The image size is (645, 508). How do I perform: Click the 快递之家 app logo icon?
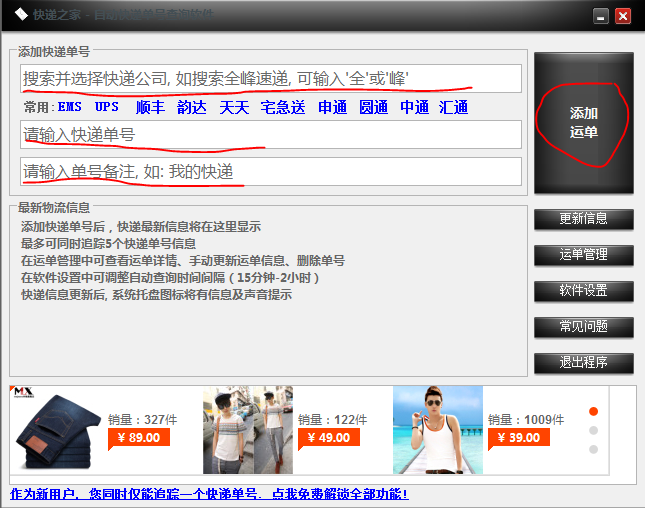(21, 15)
